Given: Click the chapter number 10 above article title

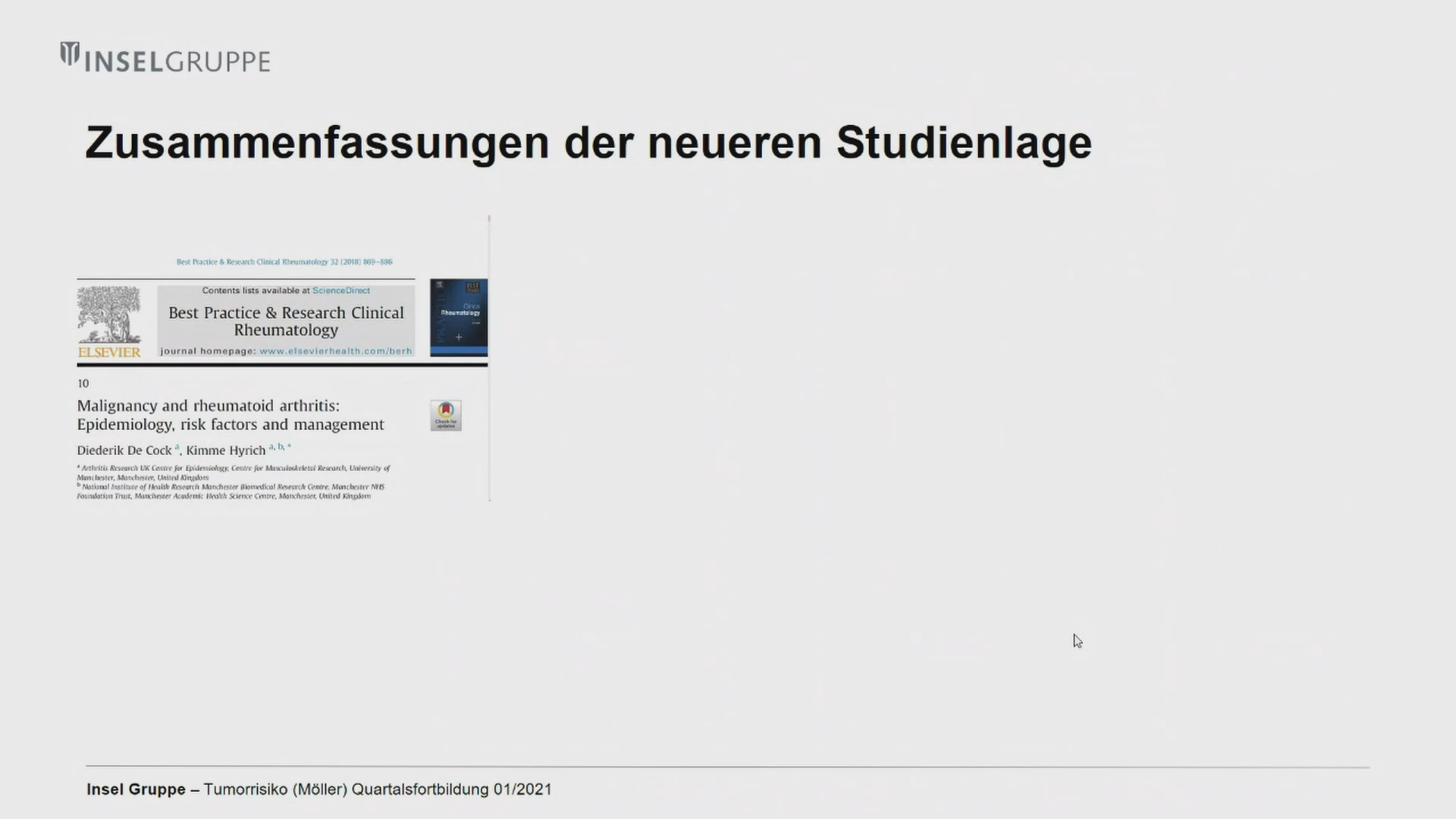Looking at the screenshot, I should tap(83, 384).
